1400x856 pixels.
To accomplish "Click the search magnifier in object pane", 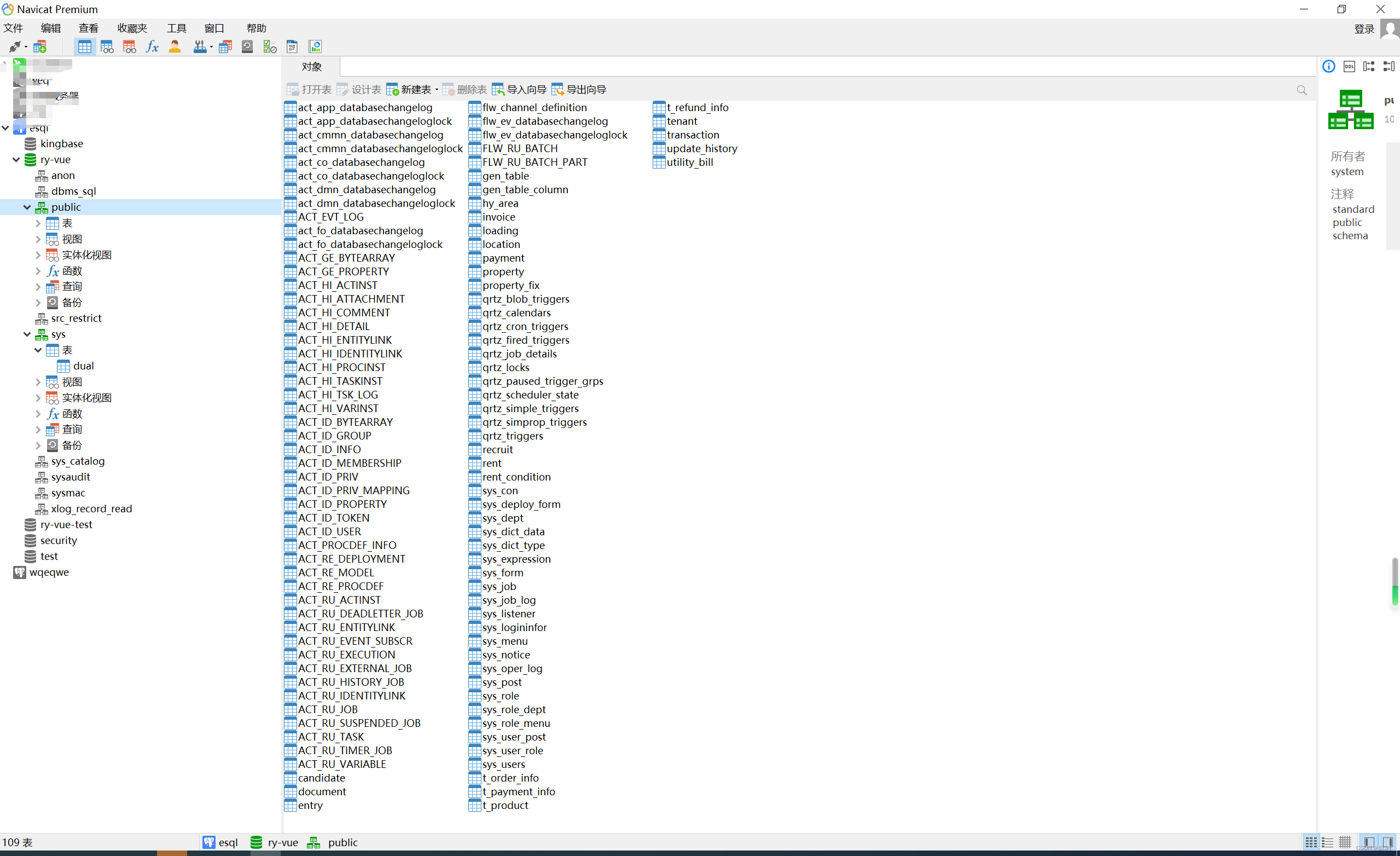I will [x=1302, y=90].
